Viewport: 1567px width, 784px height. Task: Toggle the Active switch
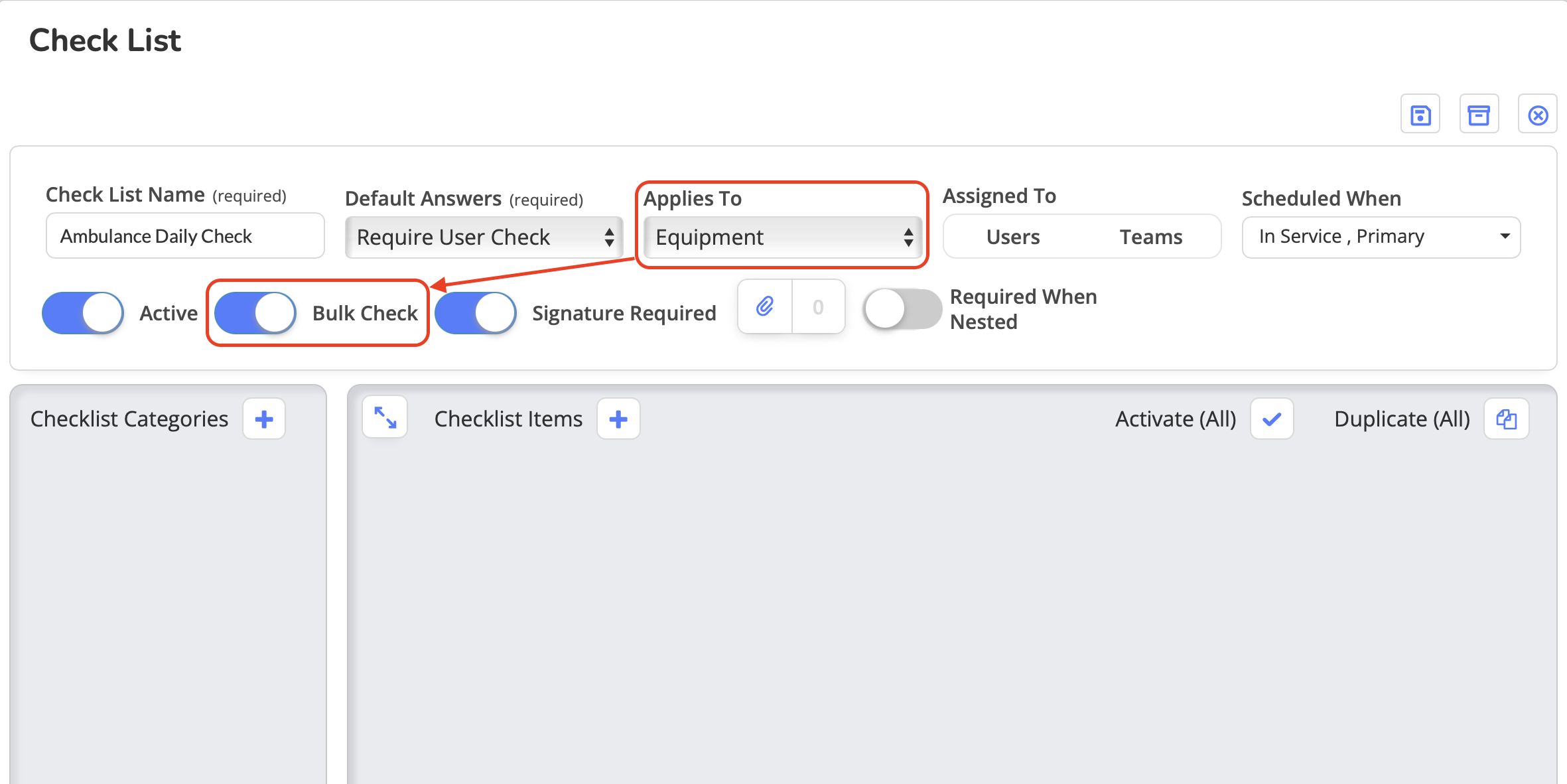click(x=83, y=313)
